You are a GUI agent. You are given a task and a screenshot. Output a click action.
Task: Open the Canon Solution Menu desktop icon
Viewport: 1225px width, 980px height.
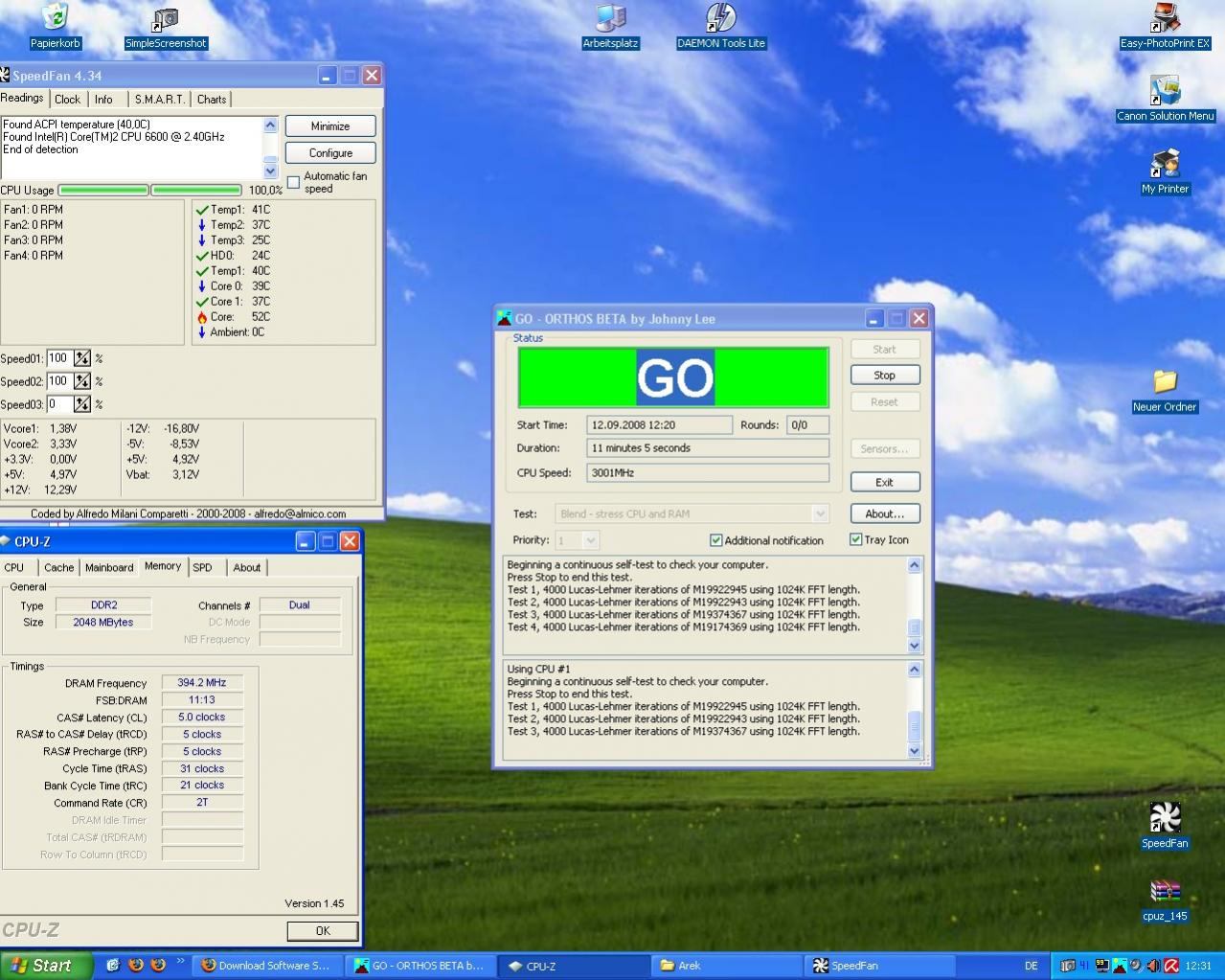click(x=1165, y=99)
